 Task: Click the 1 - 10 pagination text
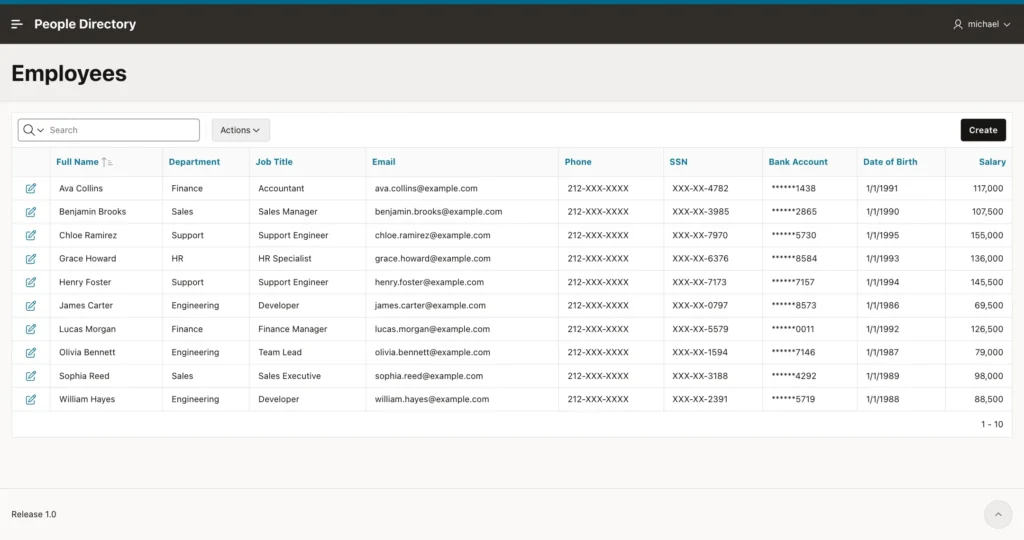click(x=991, y=424)
